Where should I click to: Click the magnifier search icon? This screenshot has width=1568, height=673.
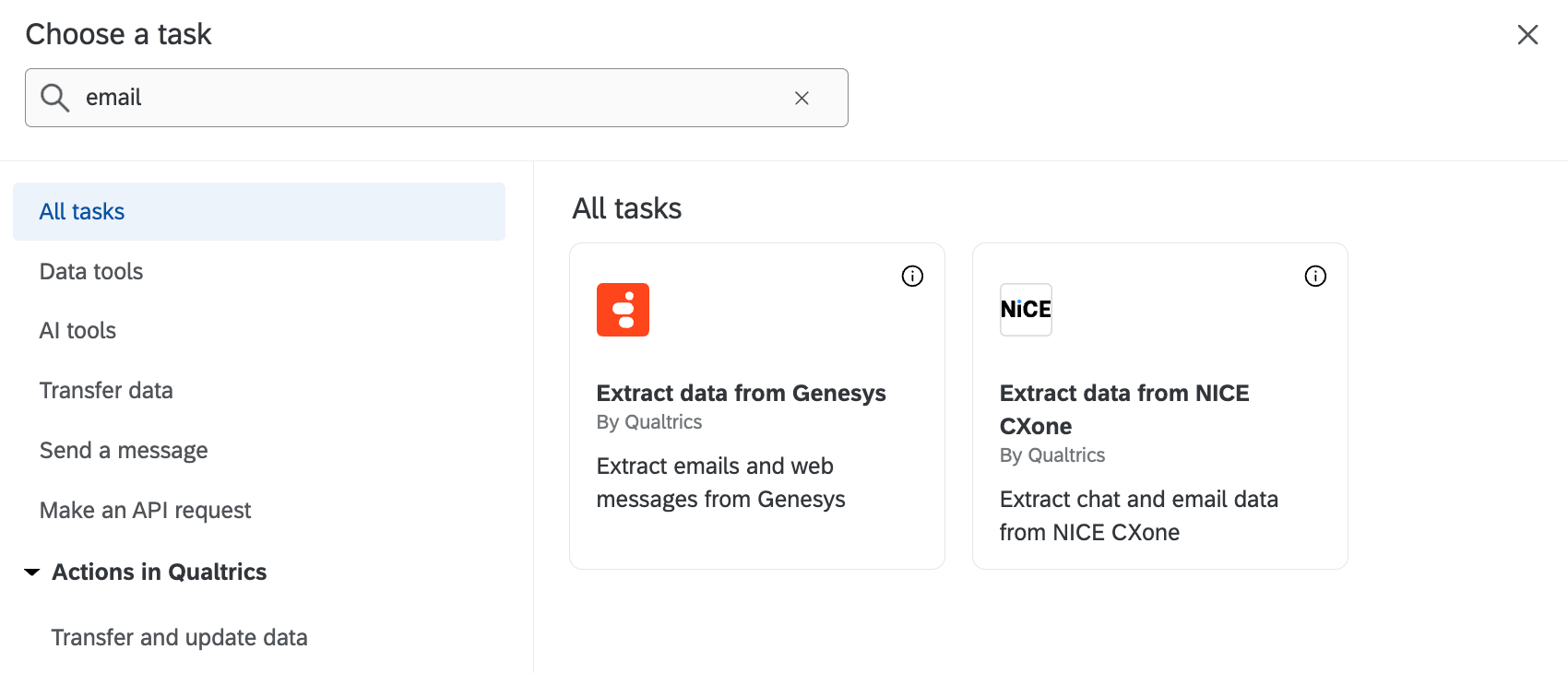(55, 98)
